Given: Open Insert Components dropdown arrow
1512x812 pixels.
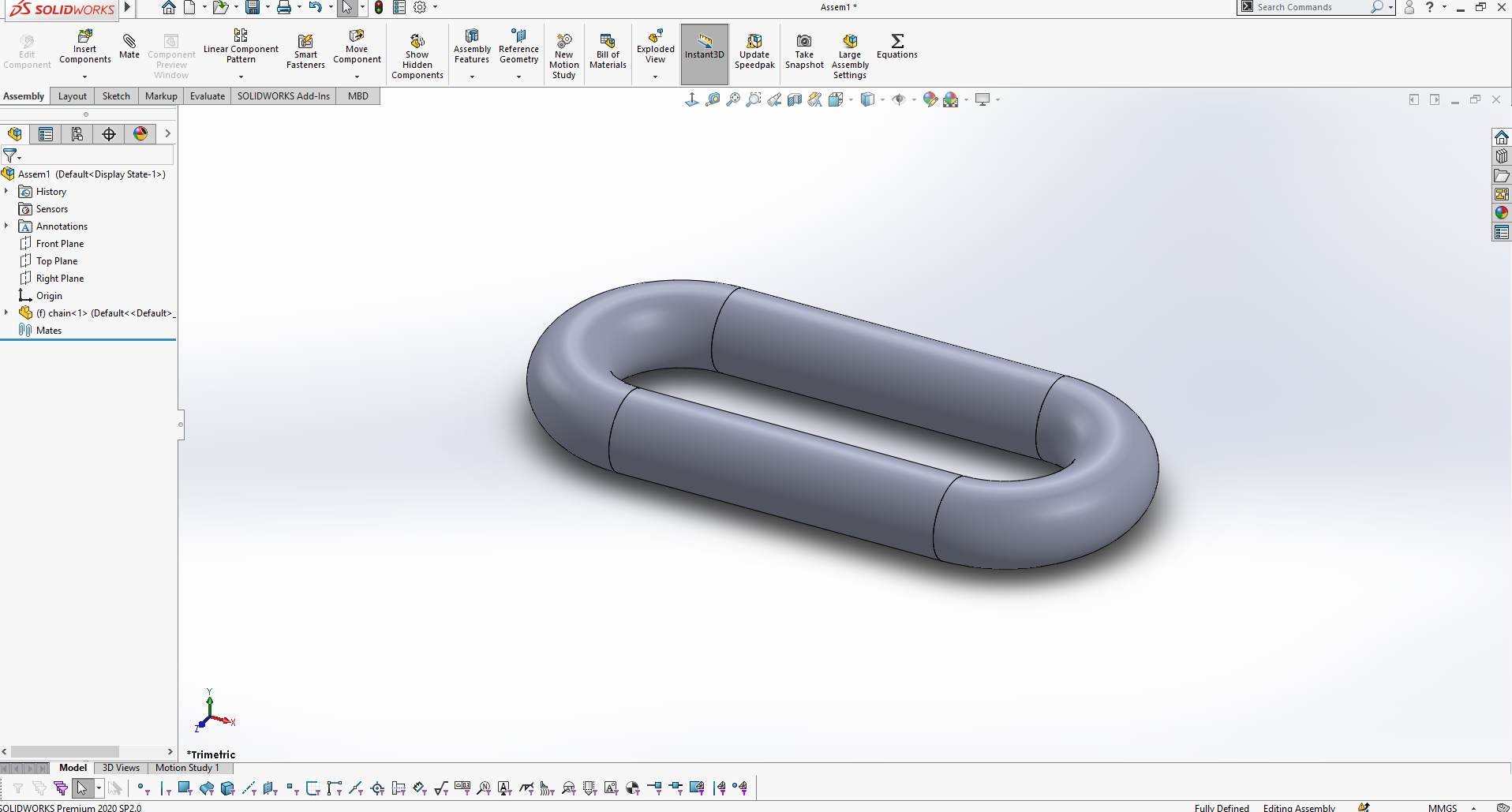Looking at the screenshot, I should [84, 77].
